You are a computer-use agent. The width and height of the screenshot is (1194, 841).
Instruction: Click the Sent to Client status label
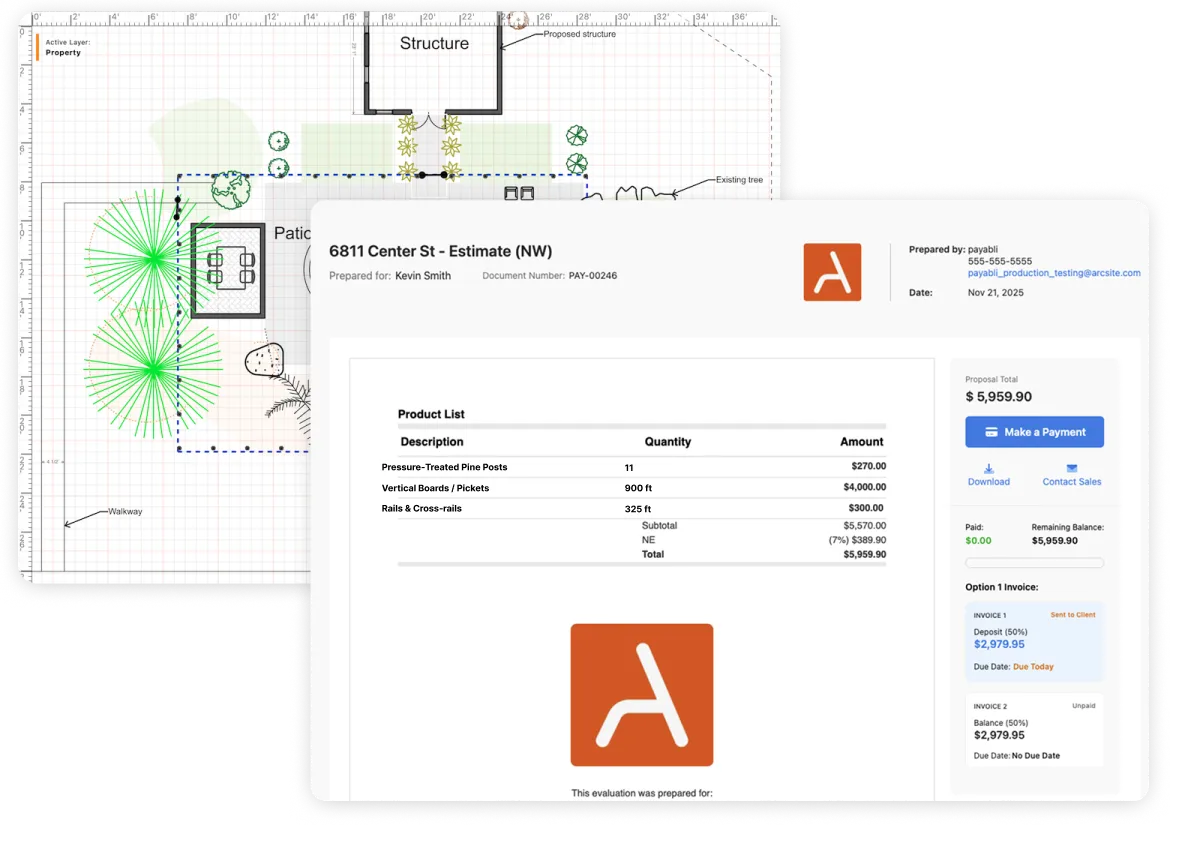pos(1073,615)
